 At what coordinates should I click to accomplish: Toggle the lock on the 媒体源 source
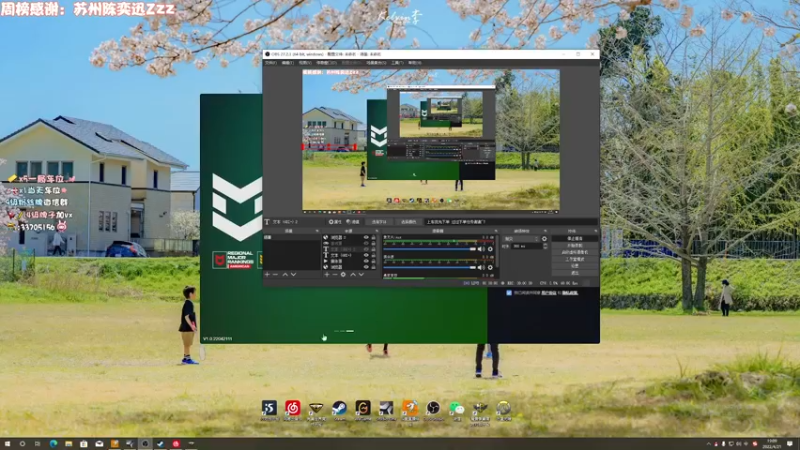pyautogui.click(x=373, y=261)
